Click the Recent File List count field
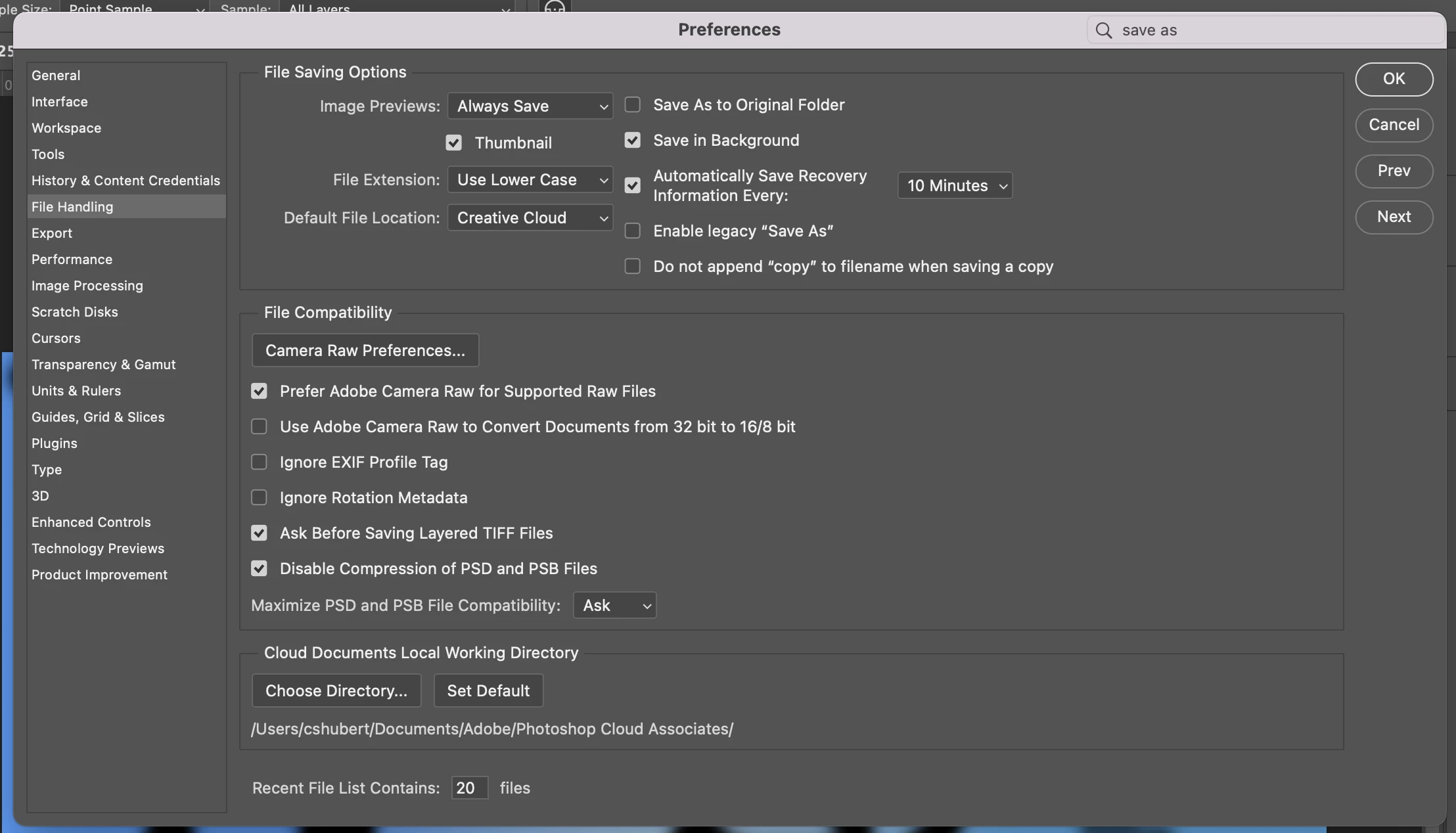Screen dimensions: 1456x833 [469, 788]
